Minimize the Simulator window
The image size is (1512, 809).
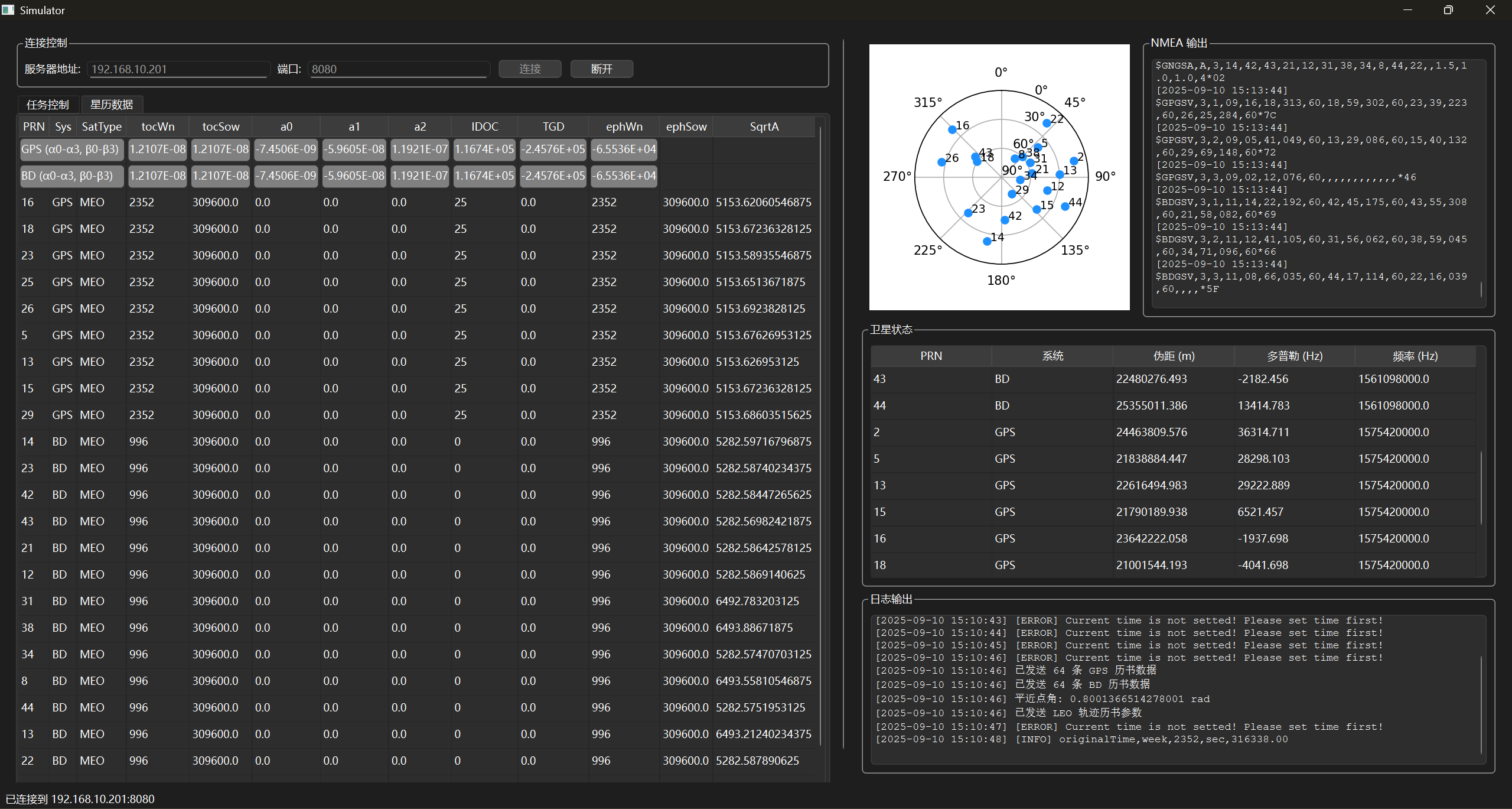[1408, 10]
